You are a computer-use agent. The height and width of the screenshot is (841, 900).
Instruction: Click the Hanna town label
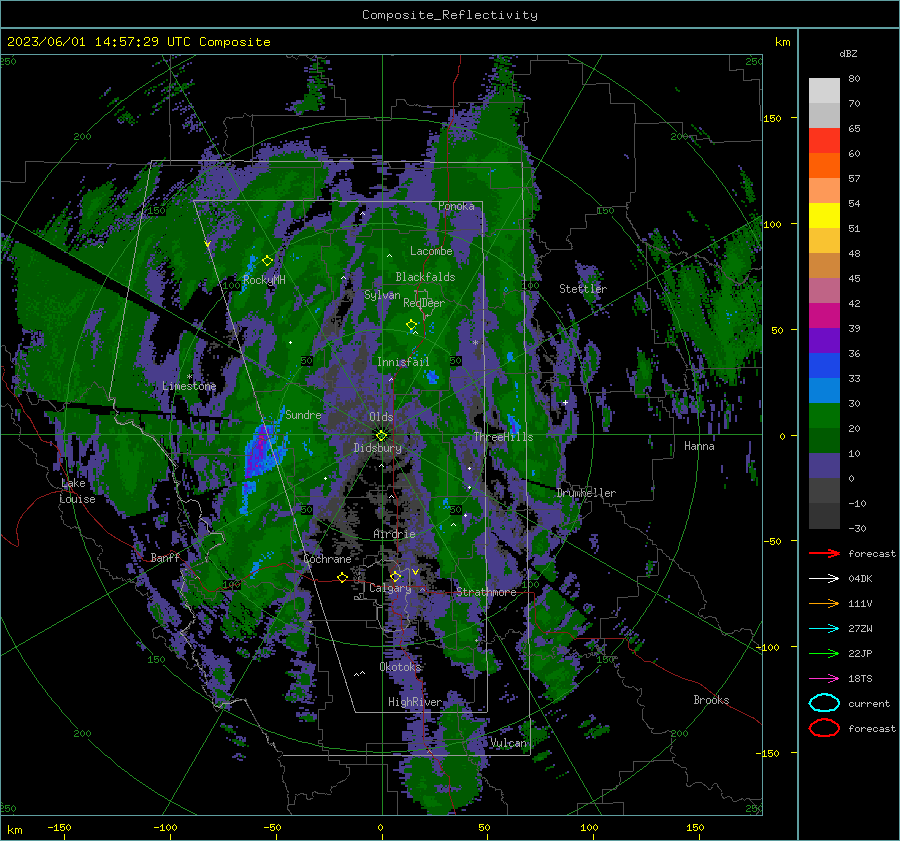coord(699,446)
